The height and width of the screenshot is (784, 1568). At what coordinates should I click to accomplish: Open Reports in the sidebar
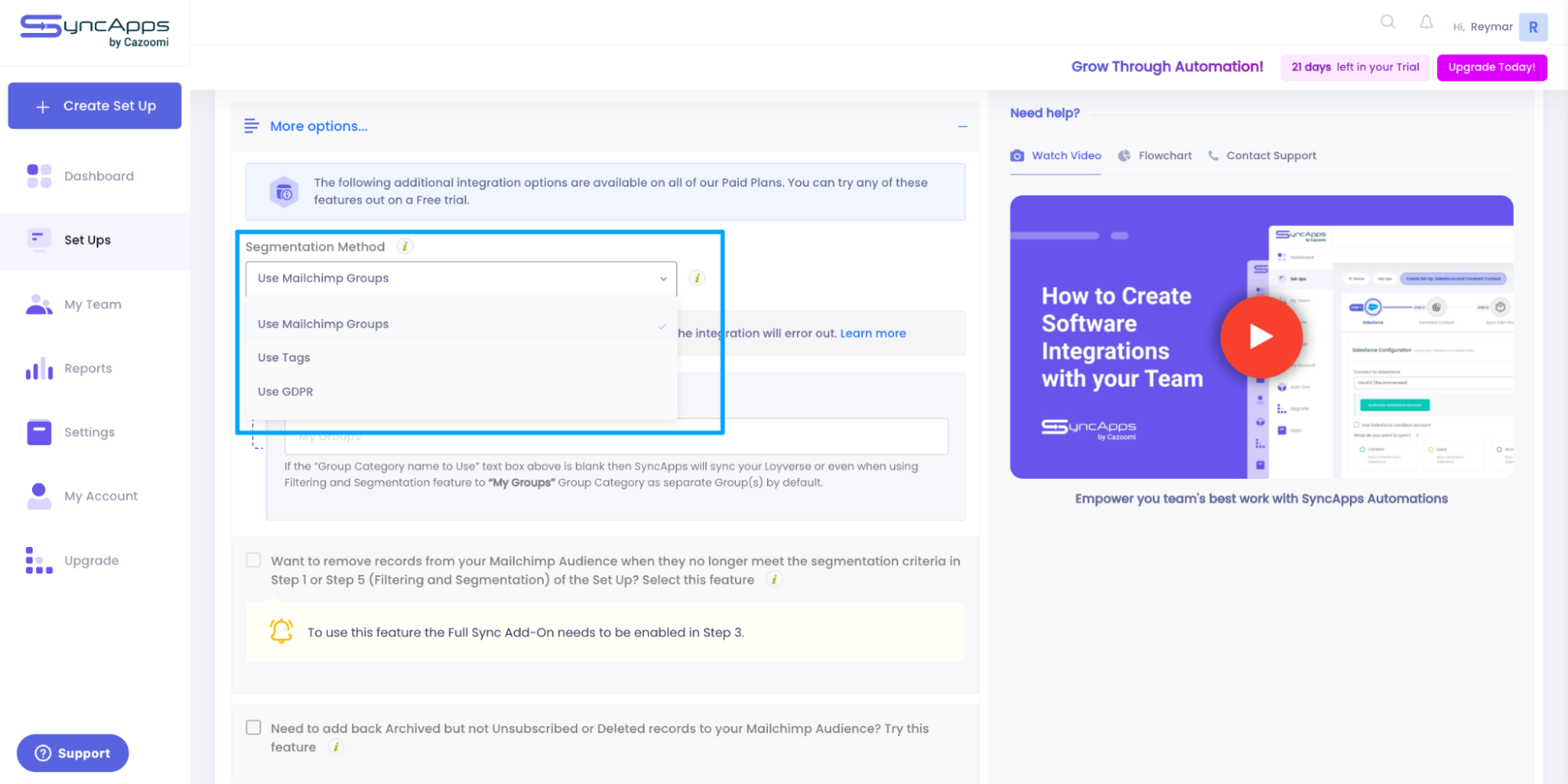[95, 368]
